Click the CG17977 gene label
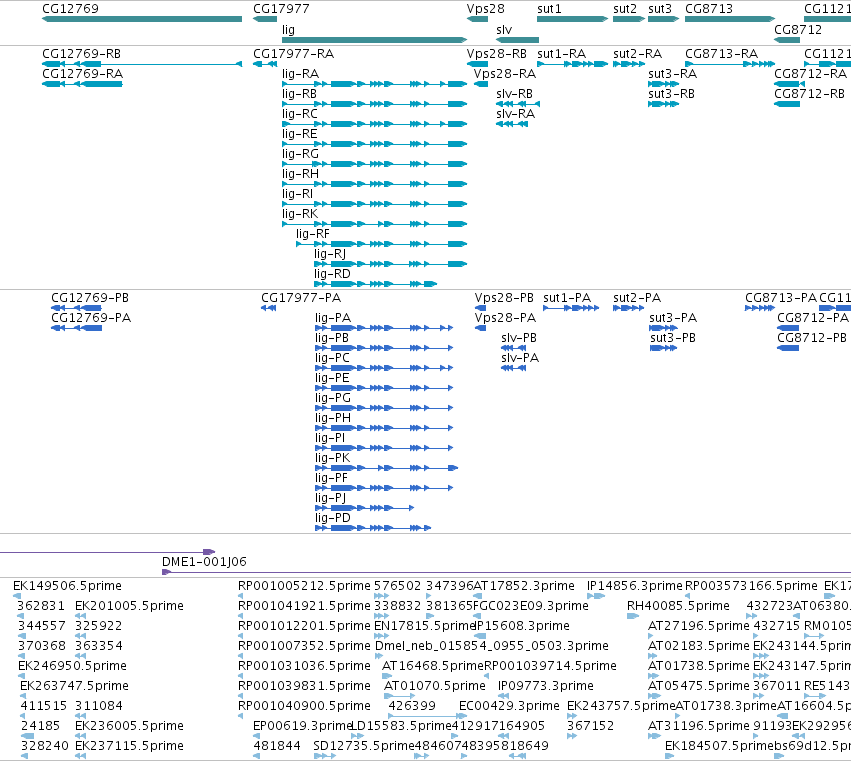 tap(281, 9)
